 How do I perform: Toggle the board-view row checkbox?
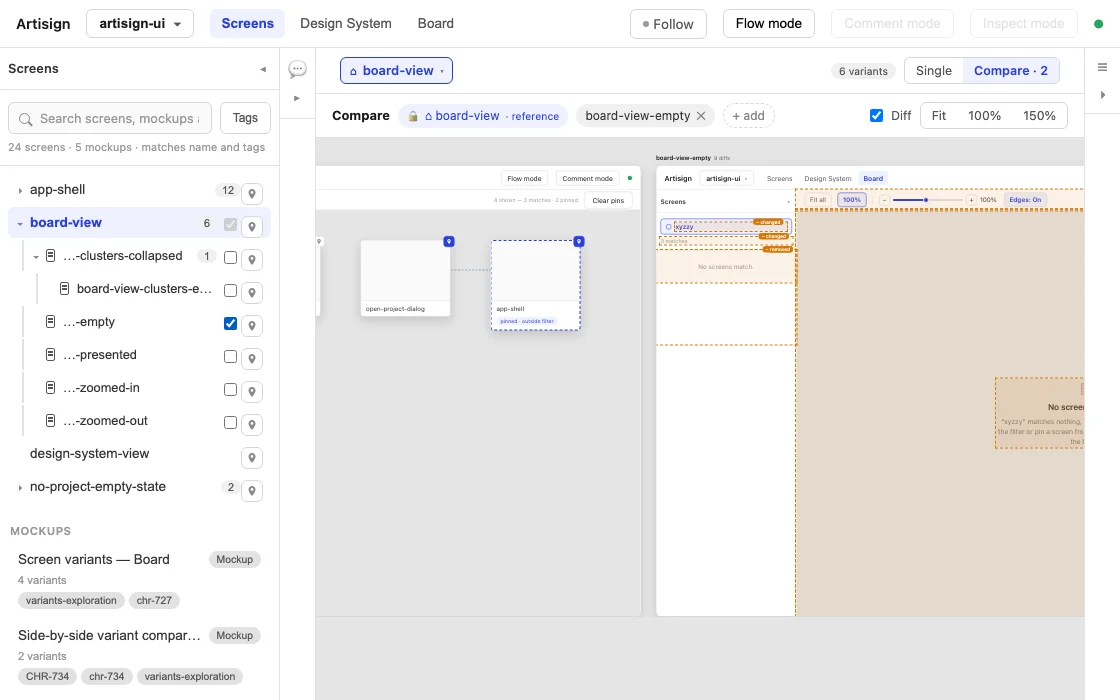click(x=230, y=224)
